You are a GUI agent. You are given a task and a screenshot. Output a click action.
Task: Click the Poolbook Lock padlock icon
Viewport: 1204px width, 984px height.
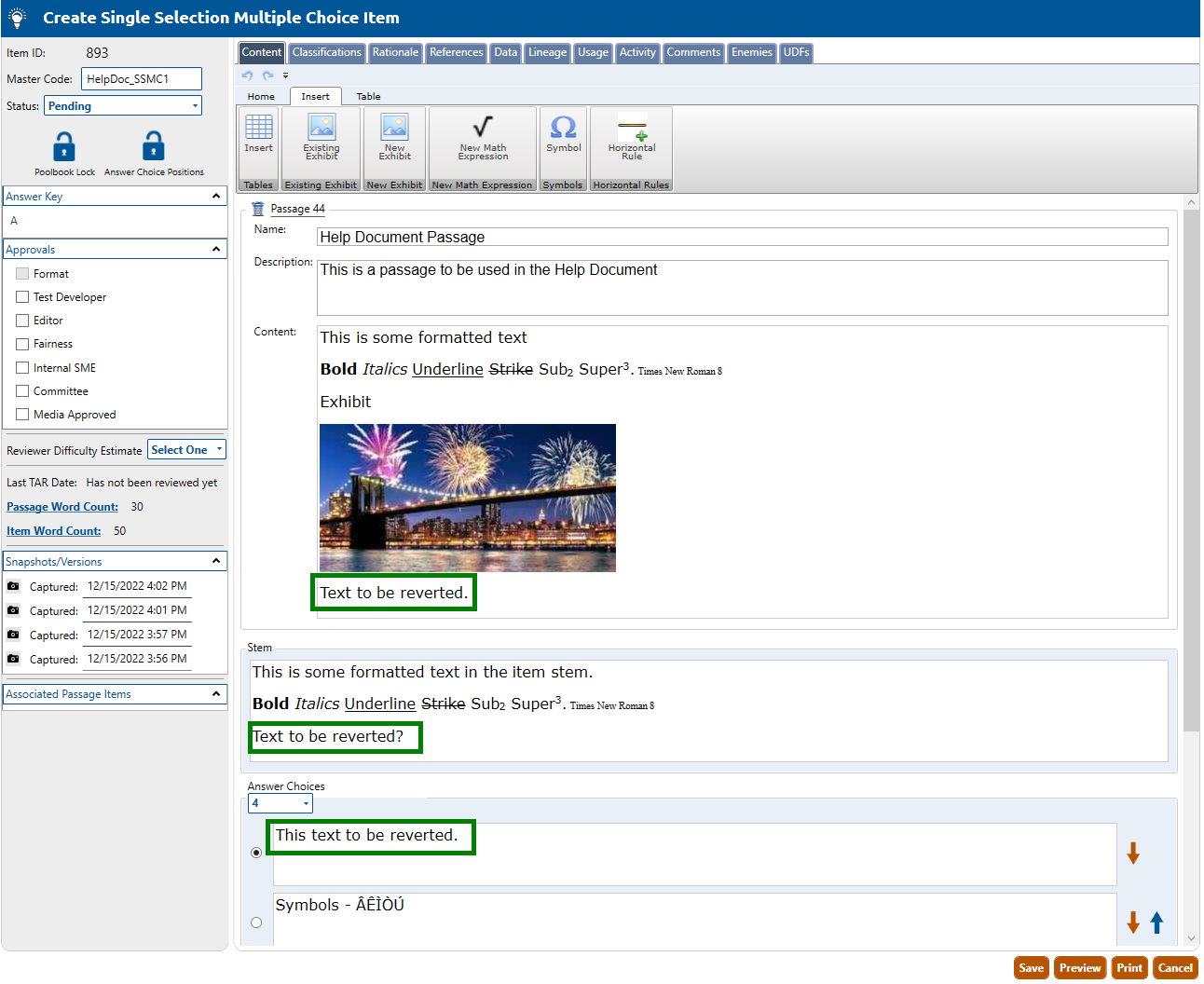click(x=64, y=147)
